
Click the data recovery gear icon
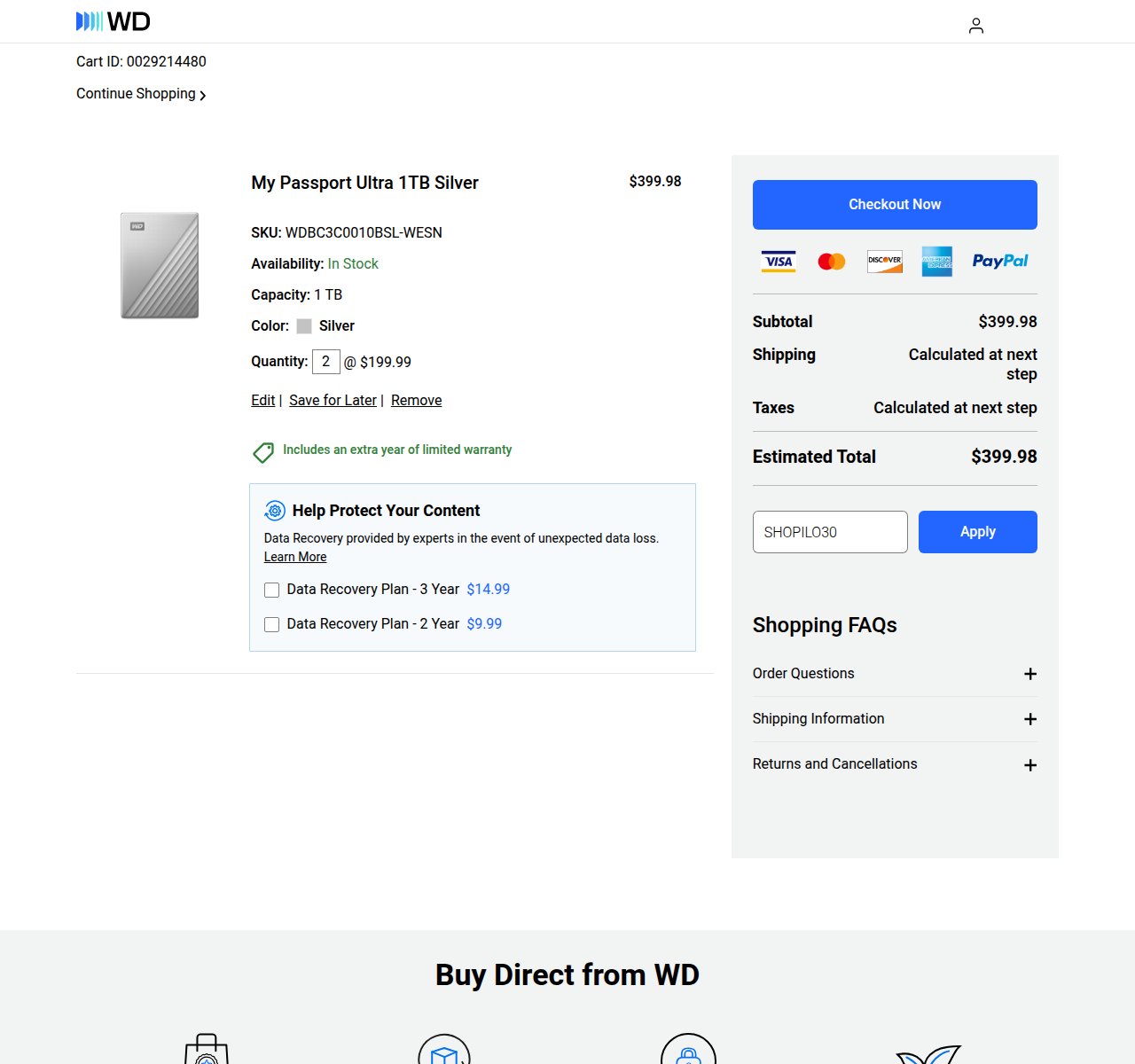pos(275,511)
